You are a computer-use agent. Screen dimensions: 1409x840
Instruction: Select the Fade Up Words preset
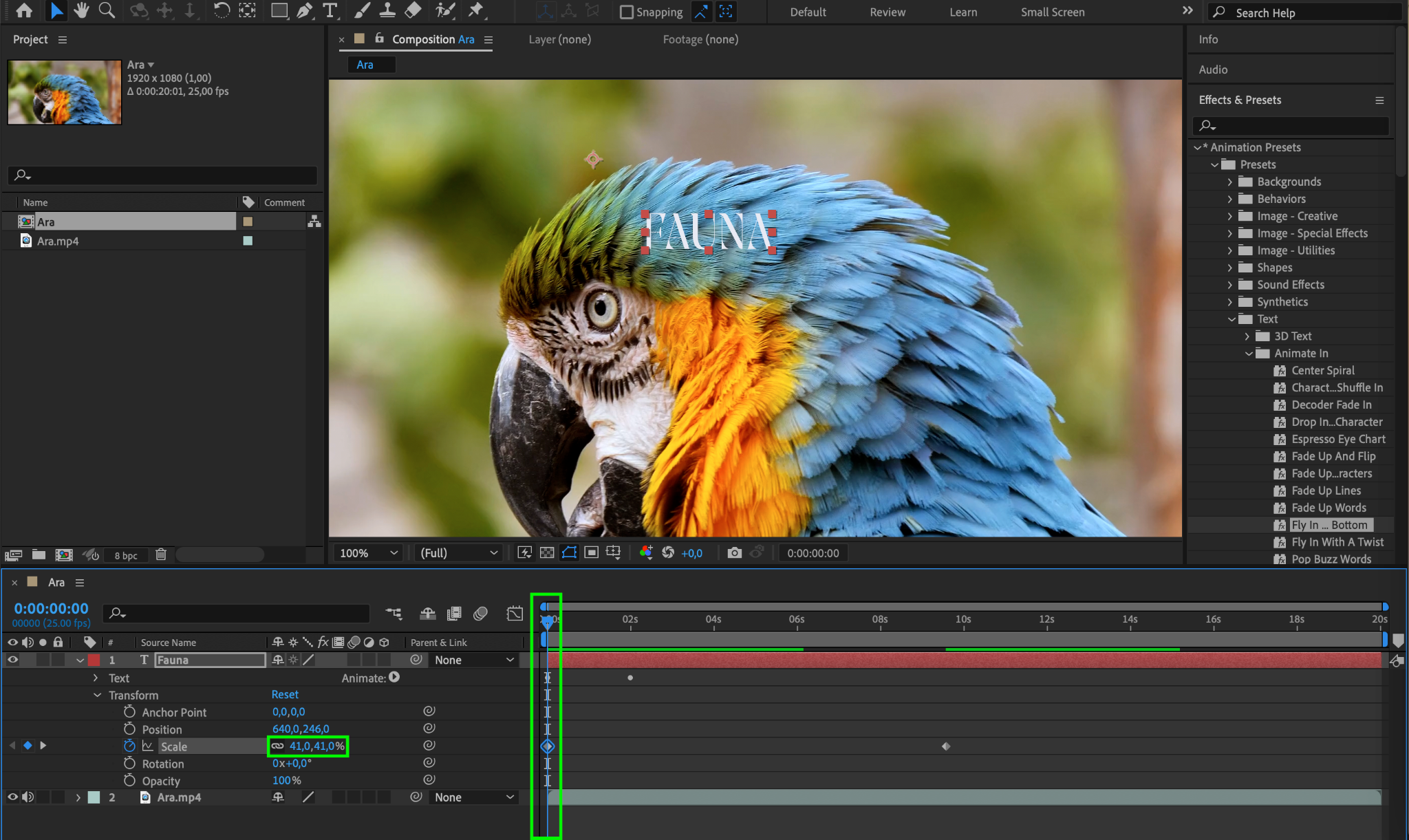coord(1329,508)
